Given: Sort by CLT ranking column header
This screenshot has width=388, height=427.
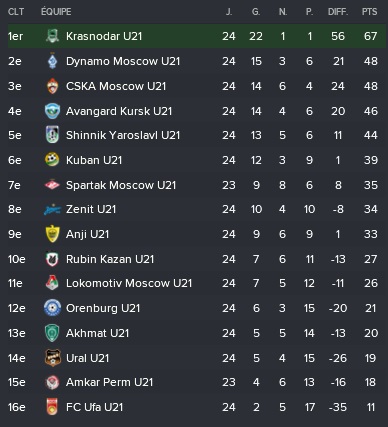Looking at the screenshot, I should tap(16, 12).
